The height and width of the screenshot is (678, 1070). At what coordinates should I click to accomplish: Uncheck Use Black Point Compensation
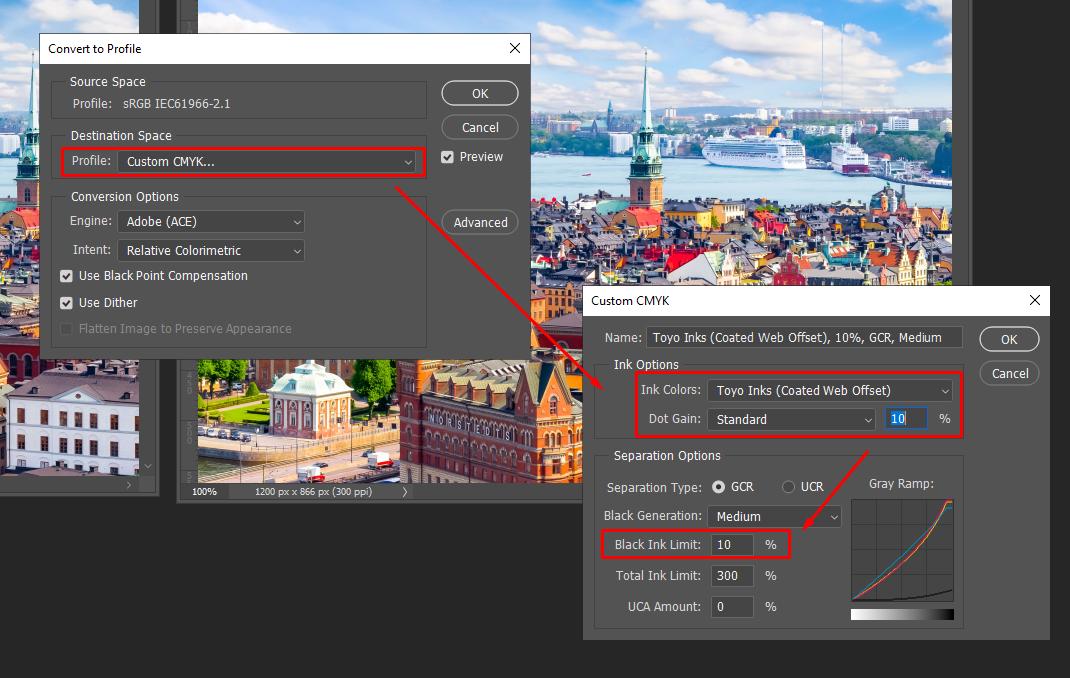point(66,276)
